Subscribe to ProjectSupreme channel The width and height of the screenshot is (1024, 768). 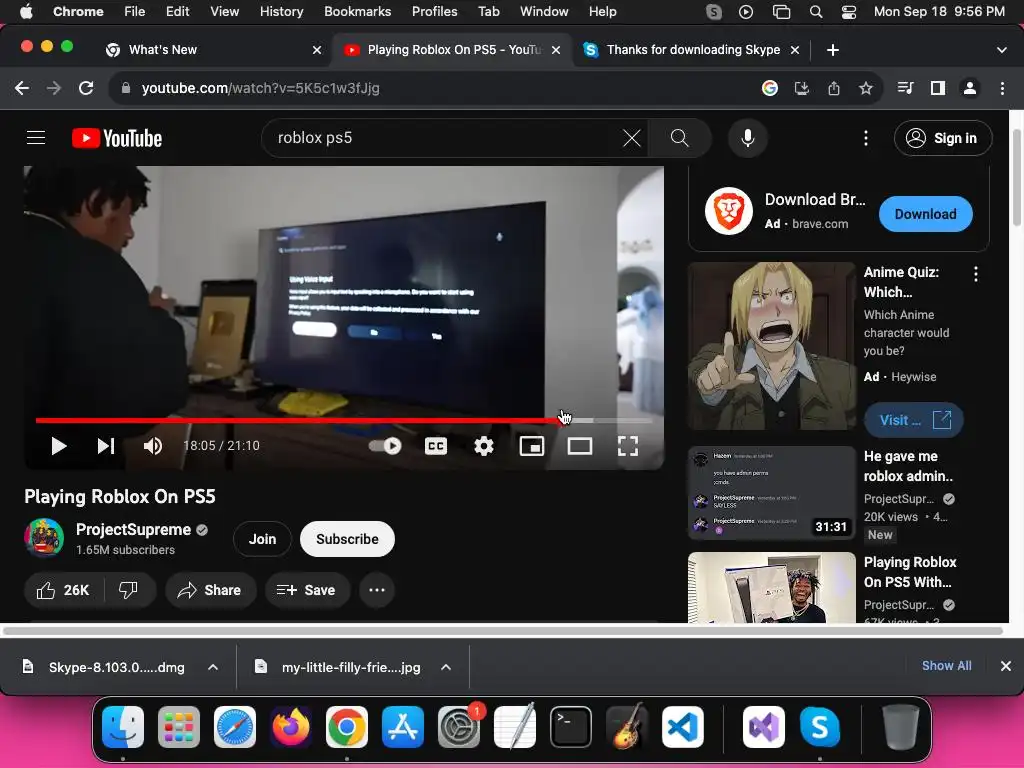click(x=347, y=539)
